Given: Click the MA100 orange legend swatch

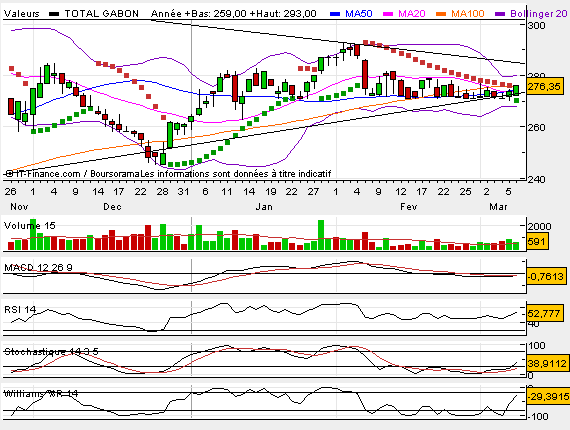Looking at the screenshot, I should 441,14.
